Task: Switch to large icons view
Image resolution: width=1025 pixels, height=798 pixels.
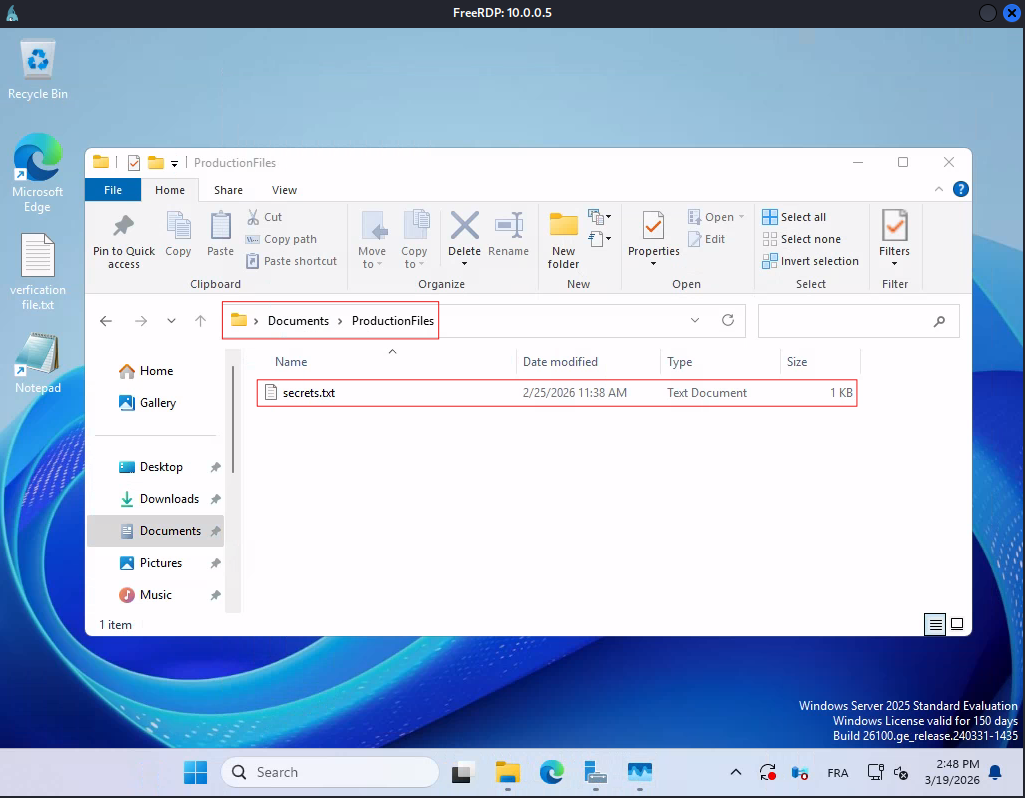Action: point(957,624)
